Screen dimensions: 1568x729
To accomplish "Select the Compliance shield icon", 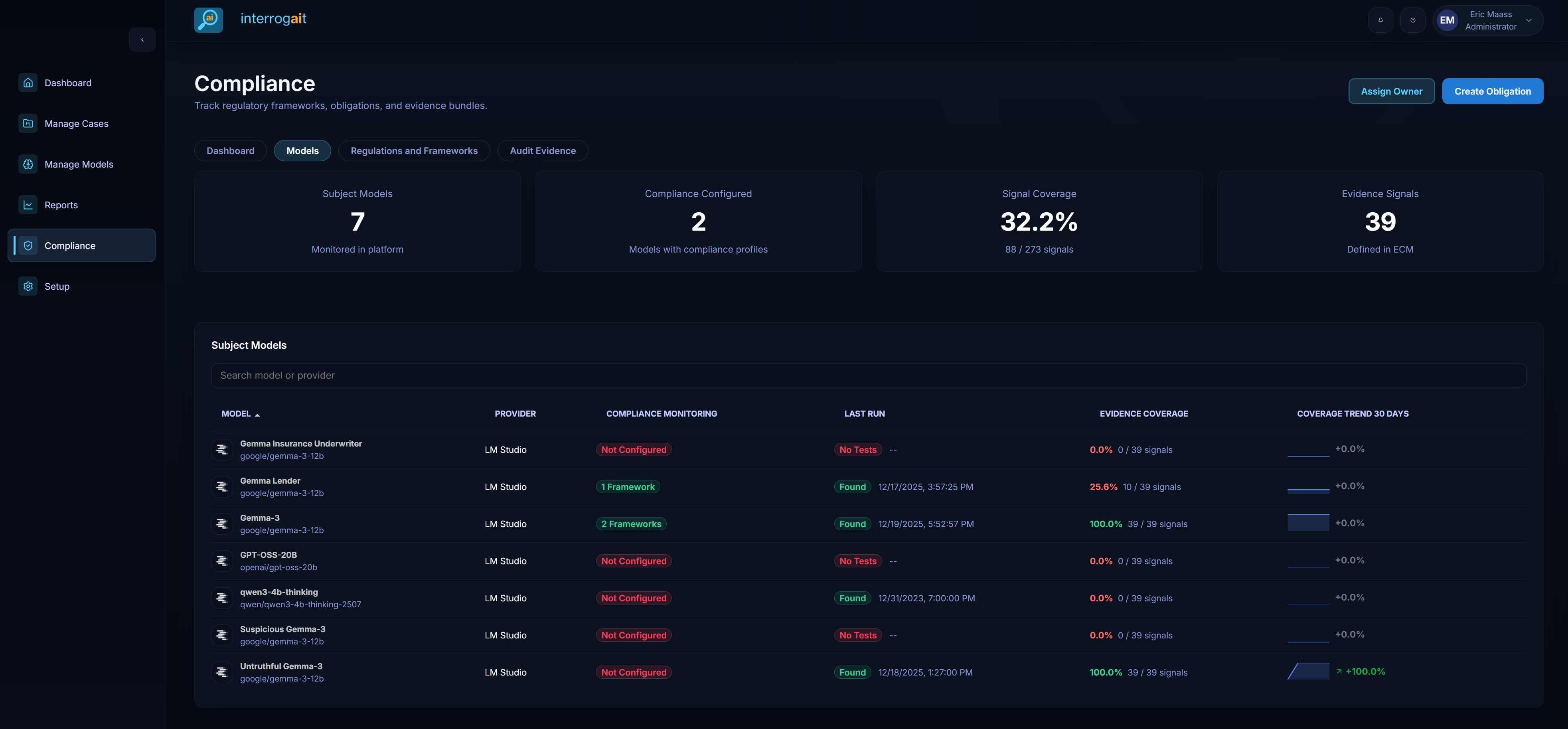I will (28, 245).
